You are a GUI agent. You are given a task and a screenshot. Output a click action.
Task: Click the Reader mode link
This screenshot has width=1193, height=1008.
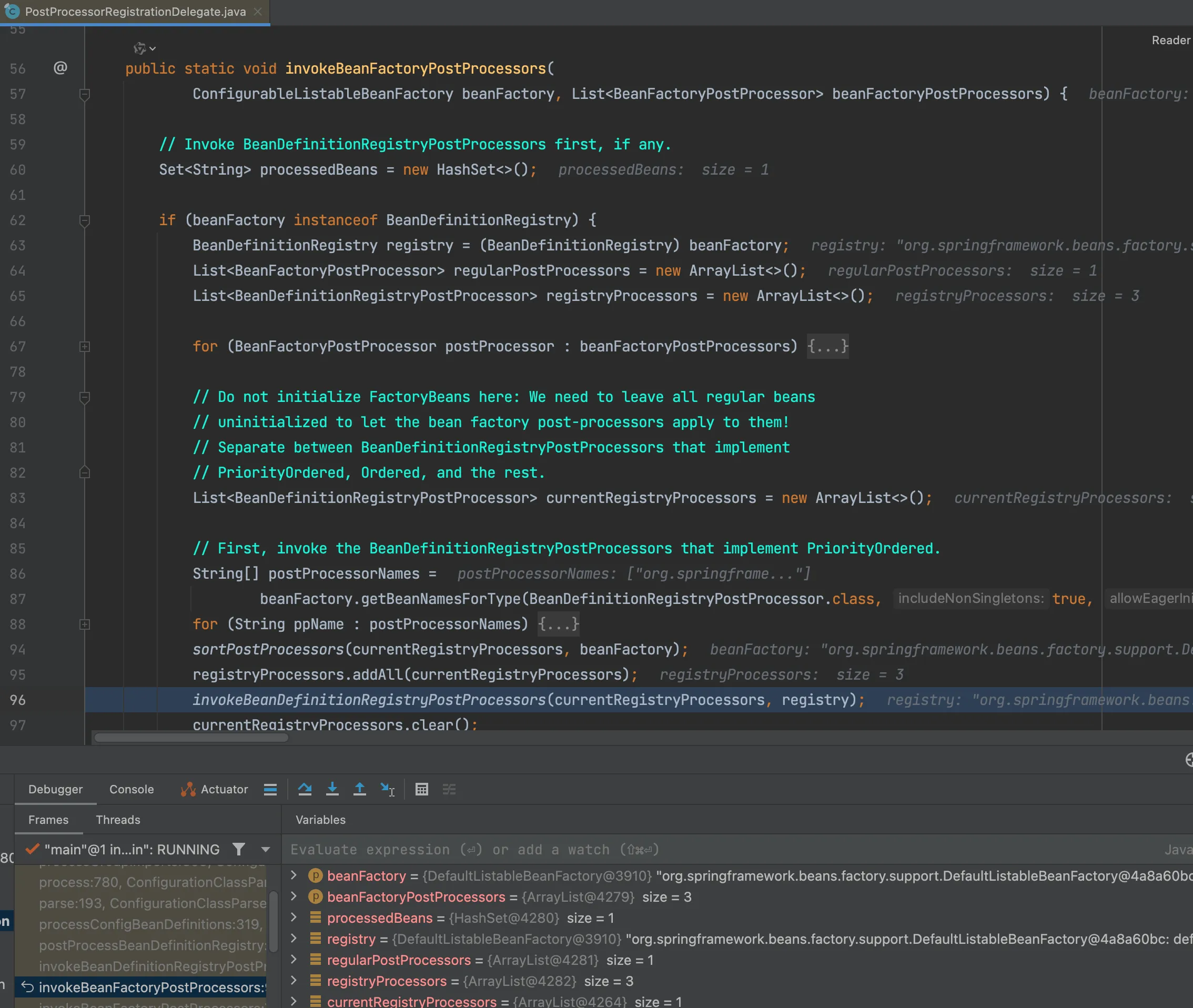pos(1170,40)
